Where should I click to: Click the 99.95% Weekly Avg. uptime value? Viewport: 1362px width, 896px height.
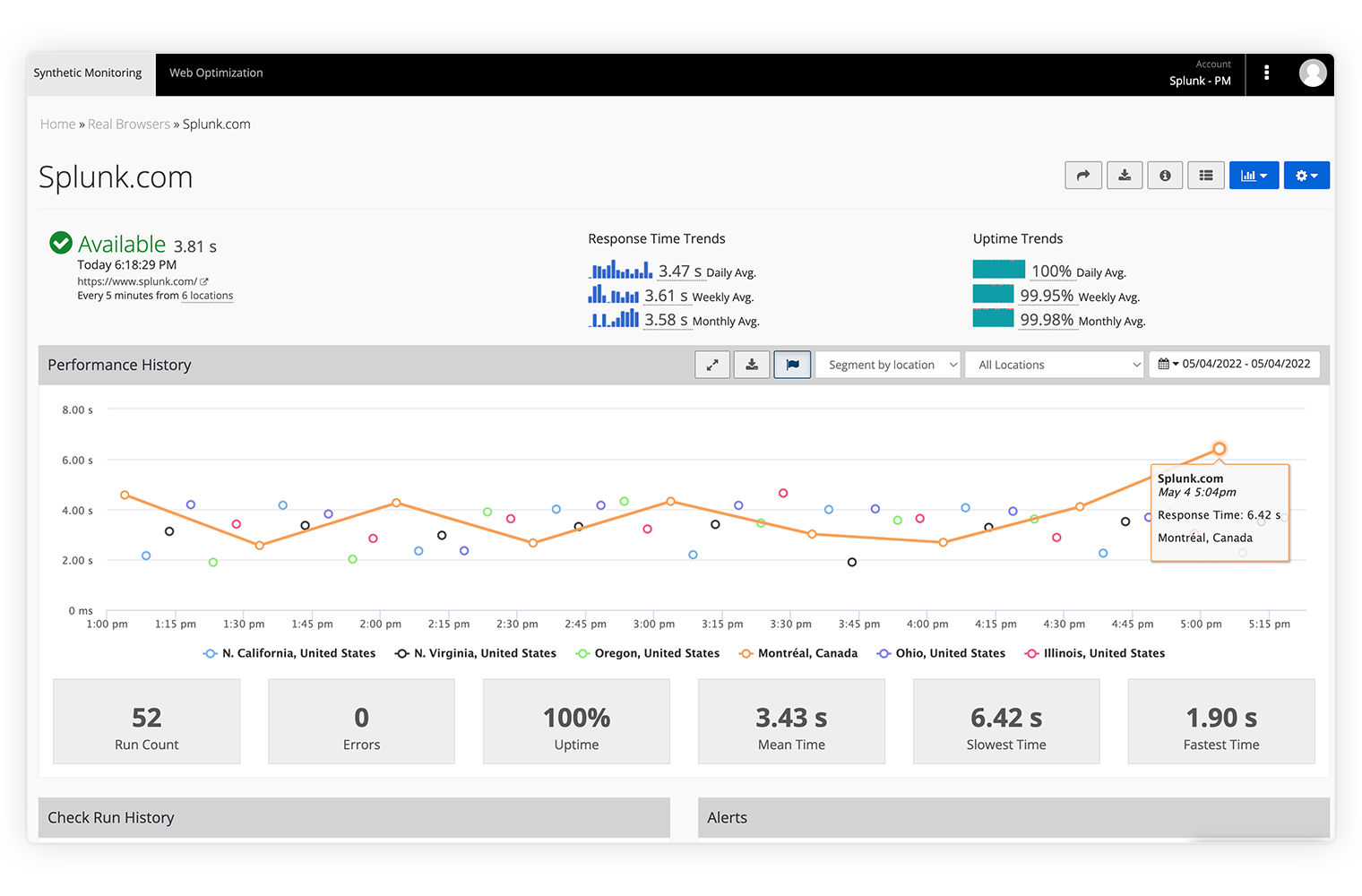(1047, 296)
